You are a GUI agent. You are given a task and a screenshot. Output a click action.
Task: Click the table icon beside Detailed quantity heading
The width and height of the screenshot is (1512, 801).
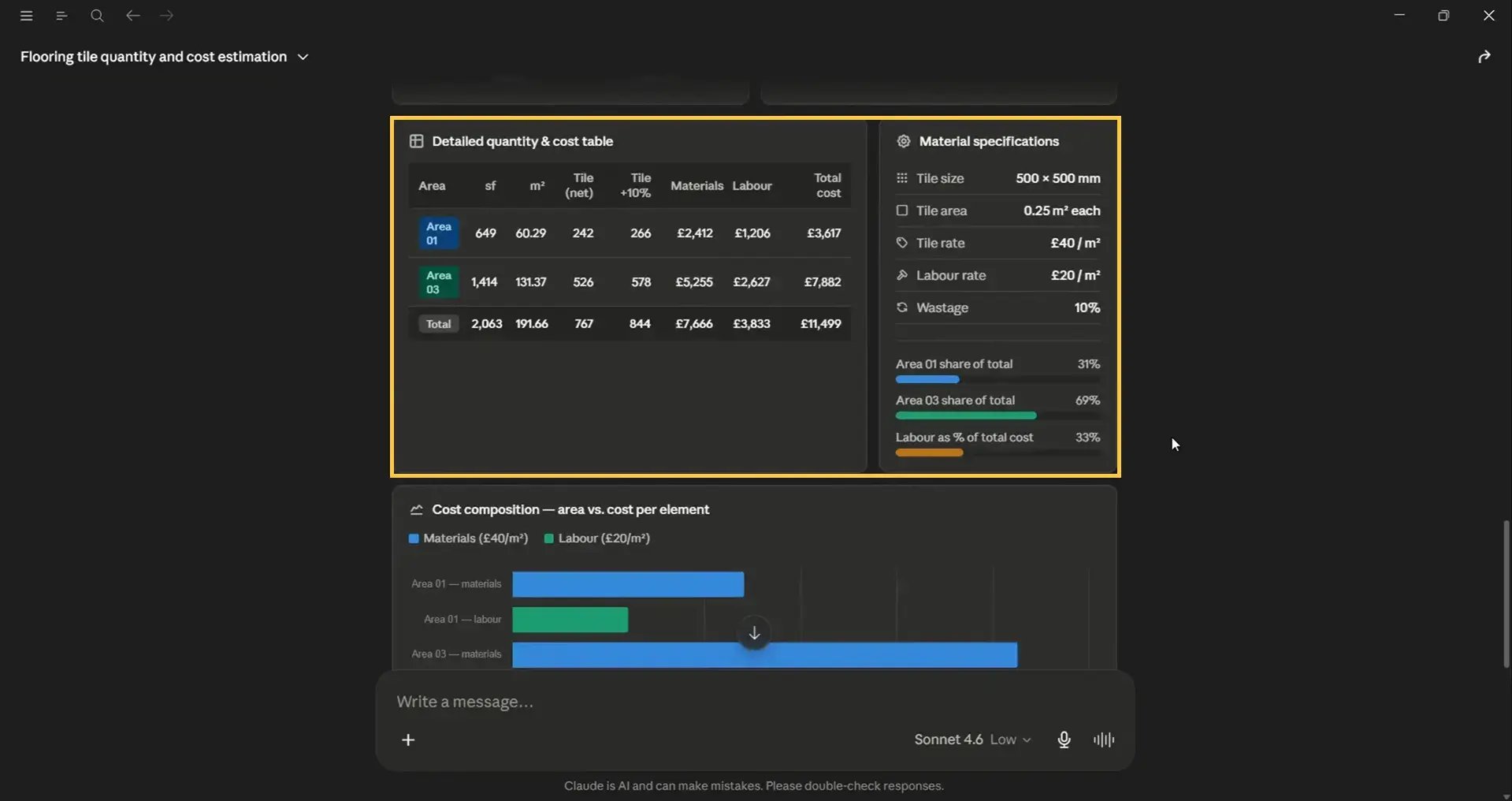tap(416, 141)
